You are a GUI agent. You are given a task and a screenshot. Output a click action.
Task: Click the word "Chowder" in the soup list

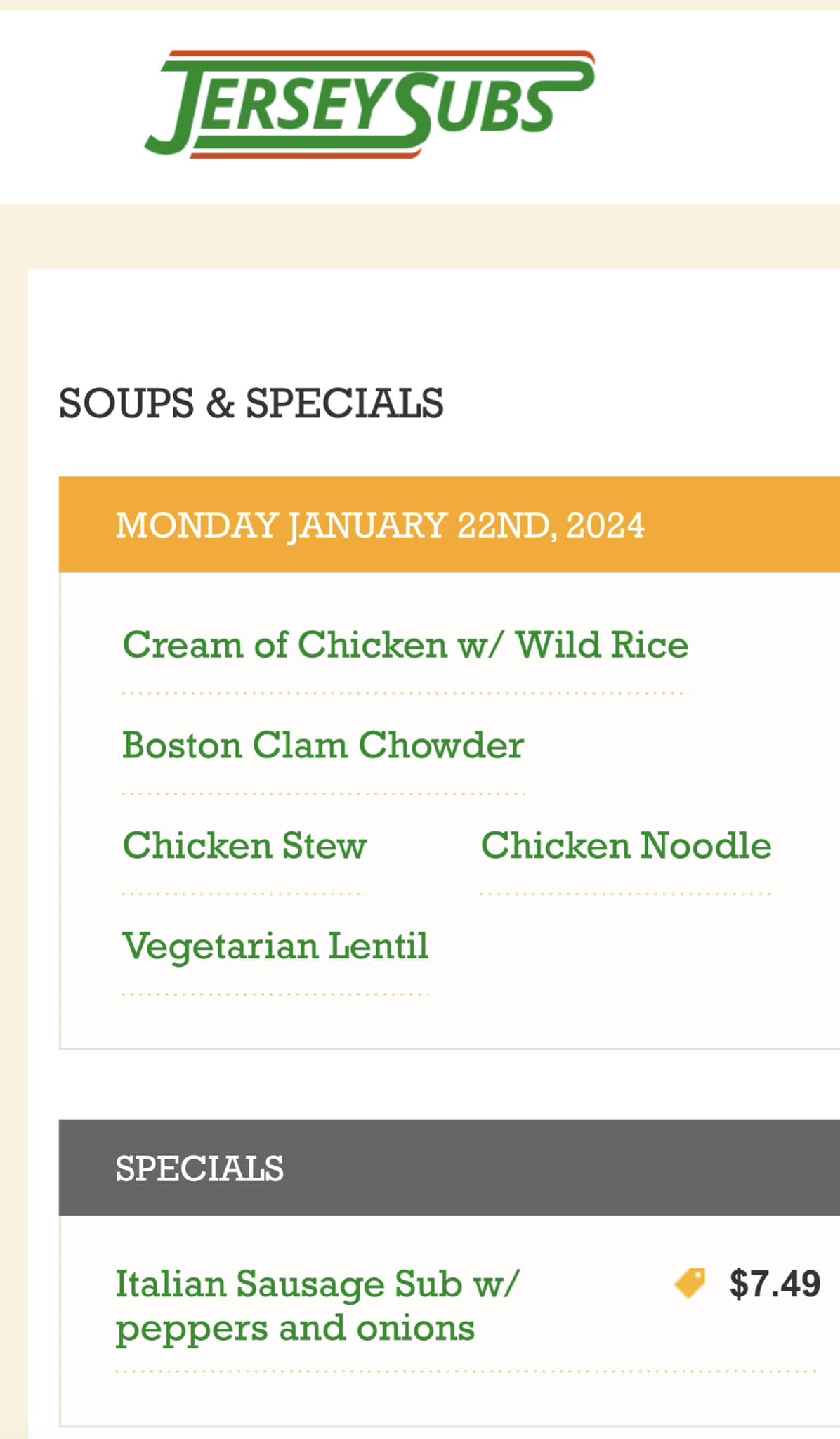click(441, 745)
